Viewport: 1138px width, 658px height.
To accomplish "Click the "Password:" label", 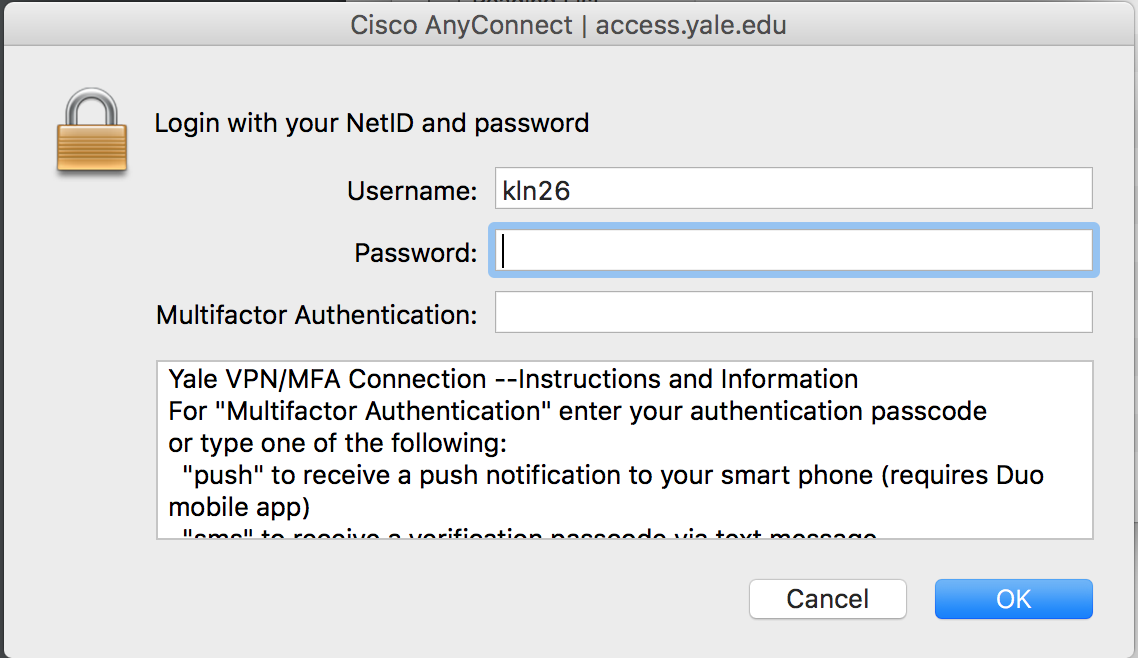I will click(x=416, y=252).
